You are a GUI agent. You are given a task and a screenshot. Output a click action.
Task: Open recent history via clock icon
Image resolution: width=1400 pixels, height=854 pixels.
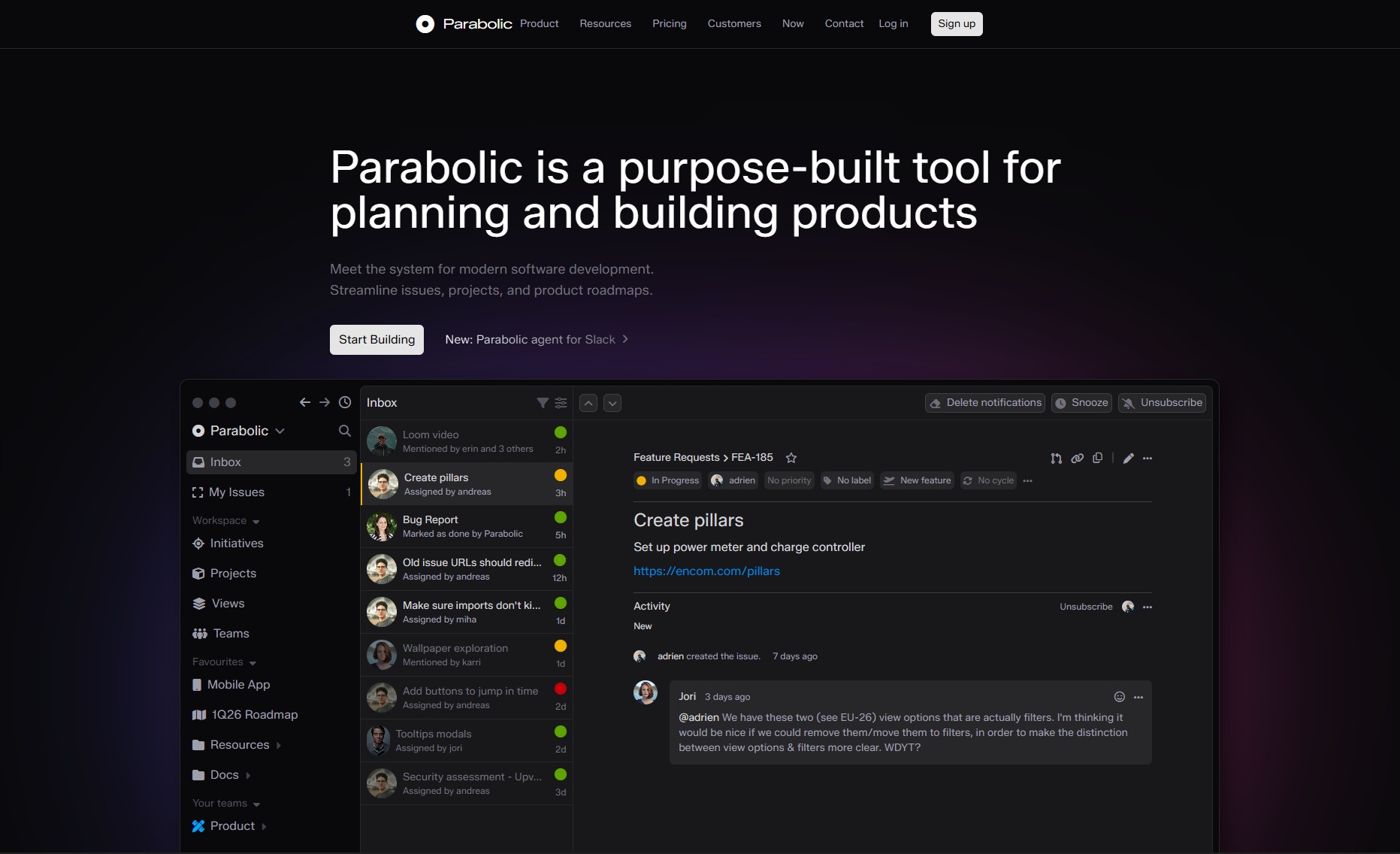tap(345, 402)
